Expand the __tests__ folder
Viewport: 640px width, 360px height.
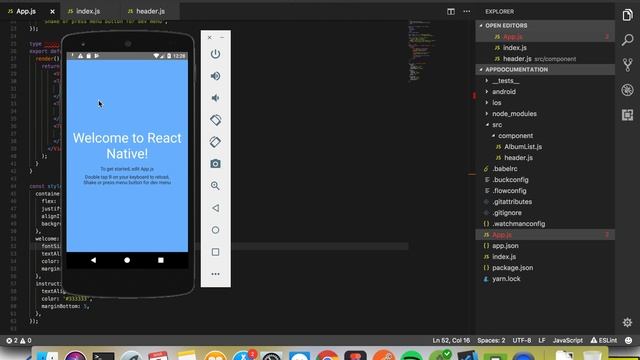tap(545, 80)
